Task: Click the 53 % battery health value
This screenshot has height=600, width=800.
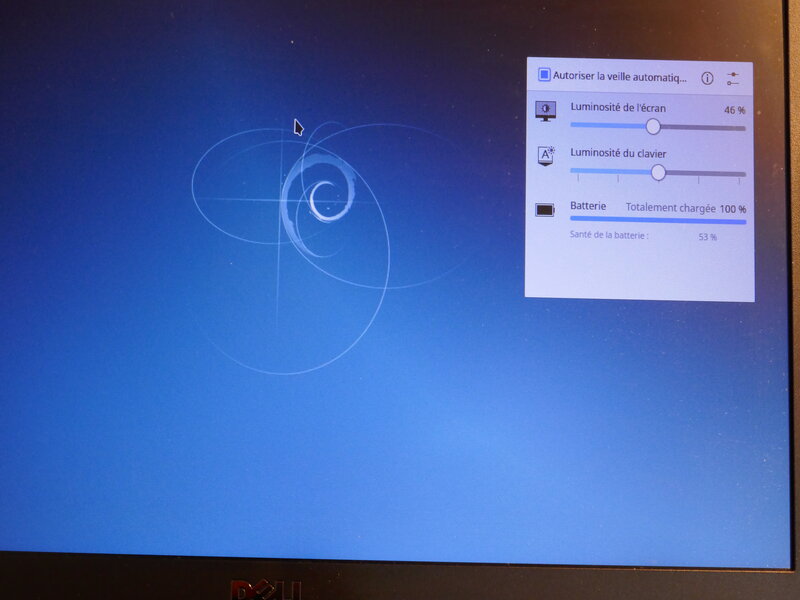Action: (708, 237)
